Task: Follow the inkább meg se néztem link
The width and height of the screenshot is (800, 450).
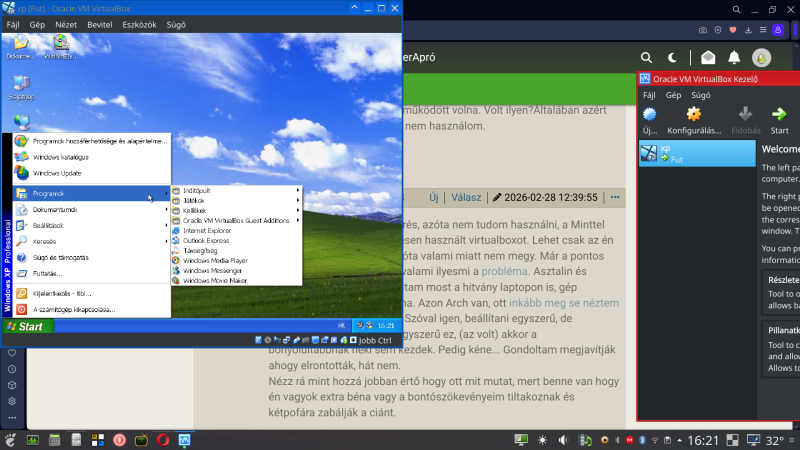Action: [x=564, y=303]
